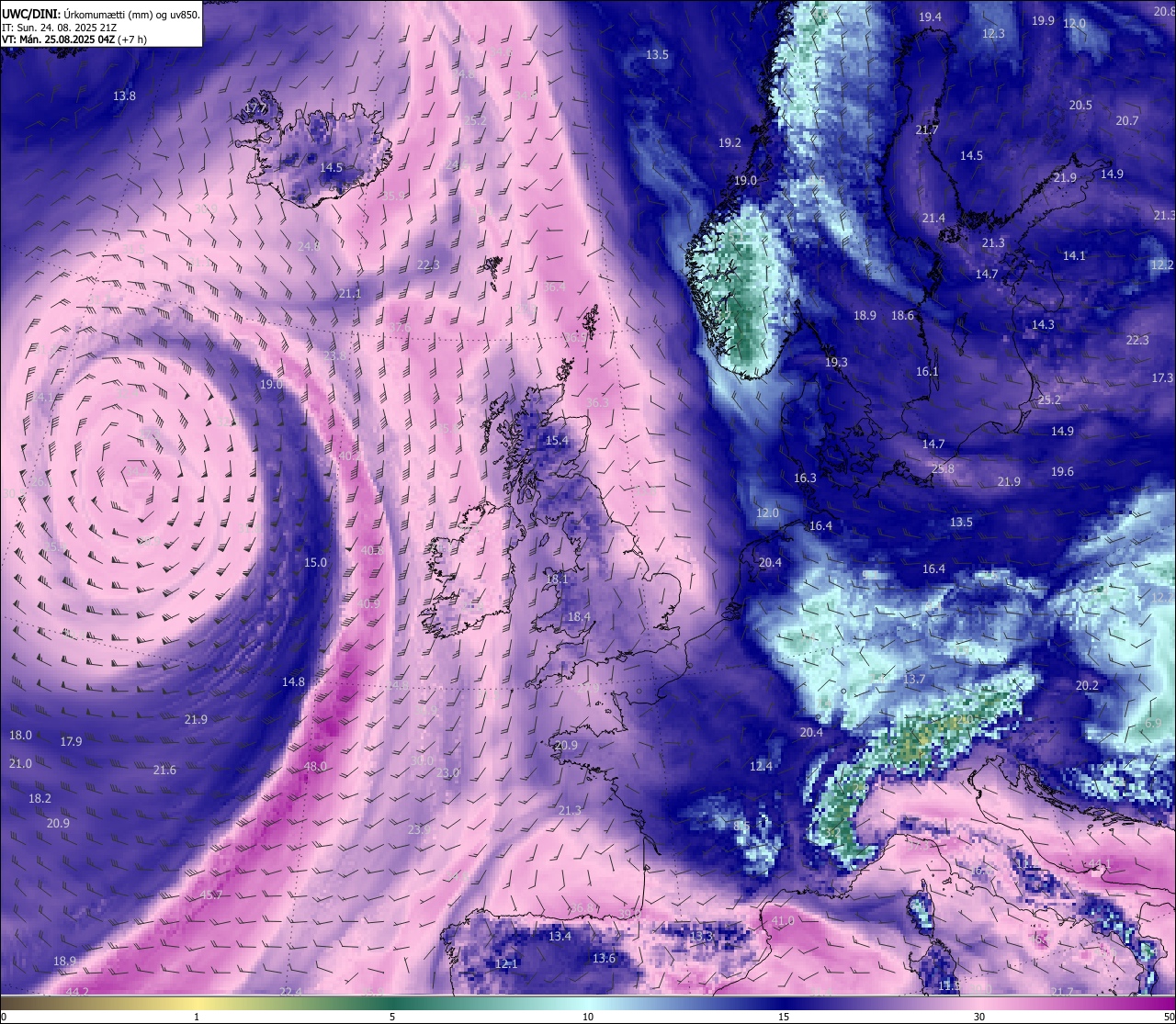The width and height of the screenshot is (1176, 1024).
Task: Click the 30 label on the color scale
Action: click(x=979, y=1017)
